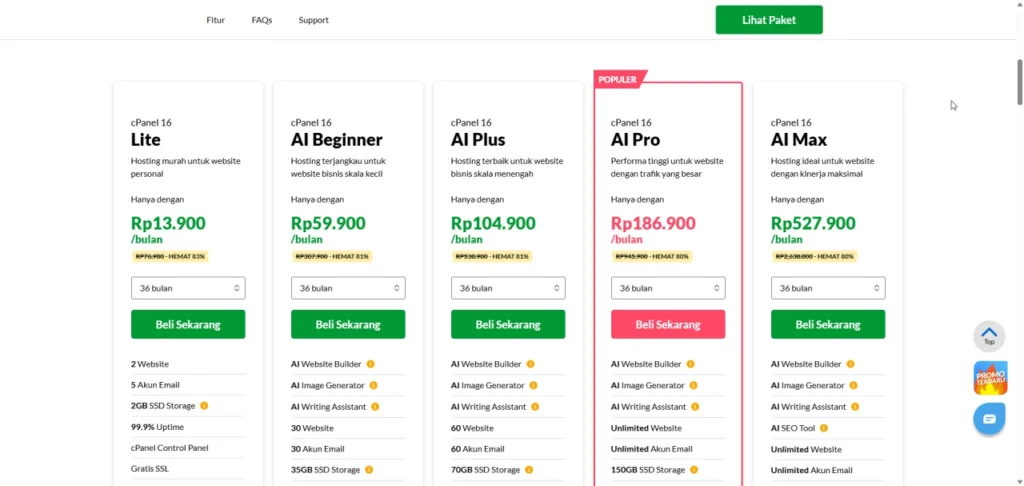Open the Support navigation link

313,20
